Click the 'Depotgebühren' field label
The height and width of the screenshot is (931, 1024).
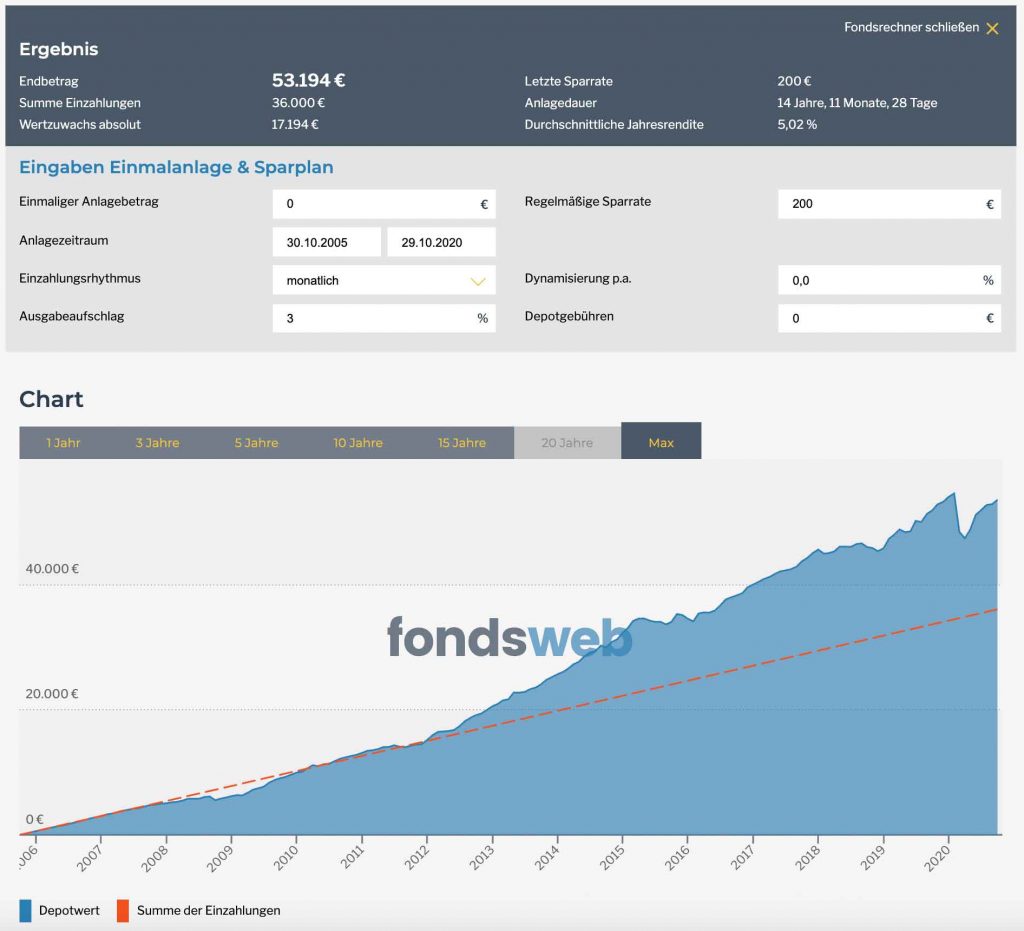(x=569, y=316)
